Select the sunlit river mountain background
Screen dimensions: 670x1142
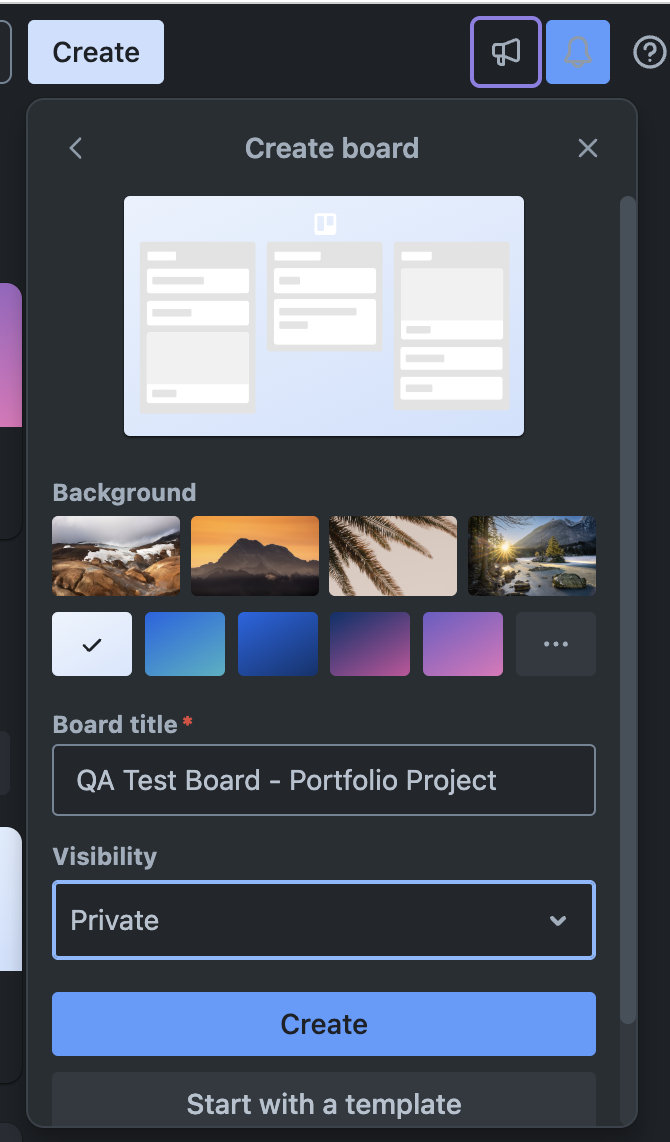coord(532,556)
